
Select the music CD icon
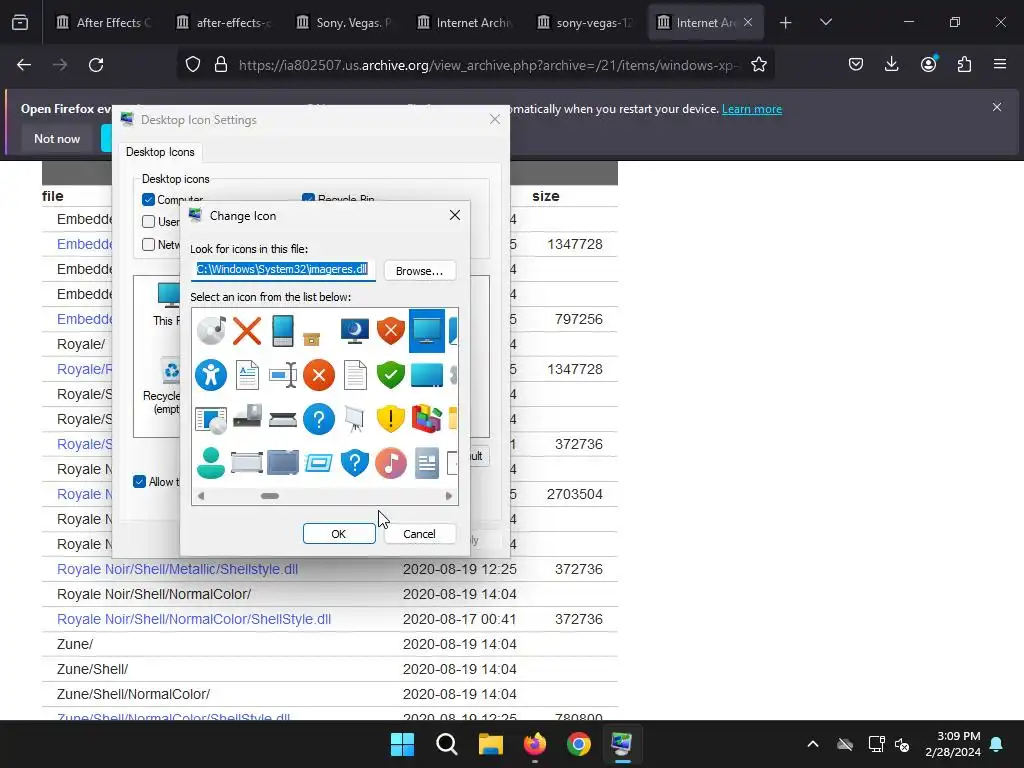tap(211, 330)
